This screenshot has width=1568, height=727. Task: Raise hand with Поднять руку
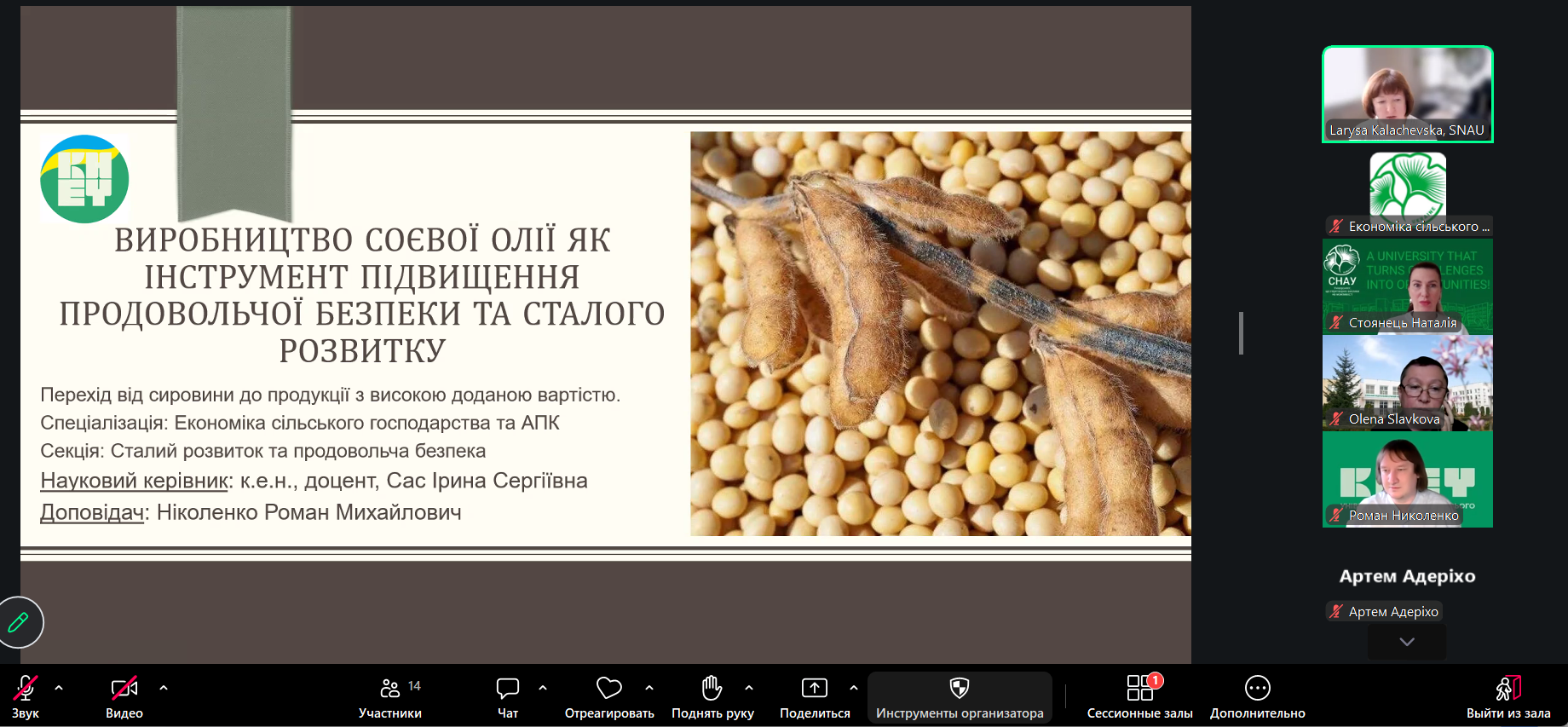(x=712, y=695)
